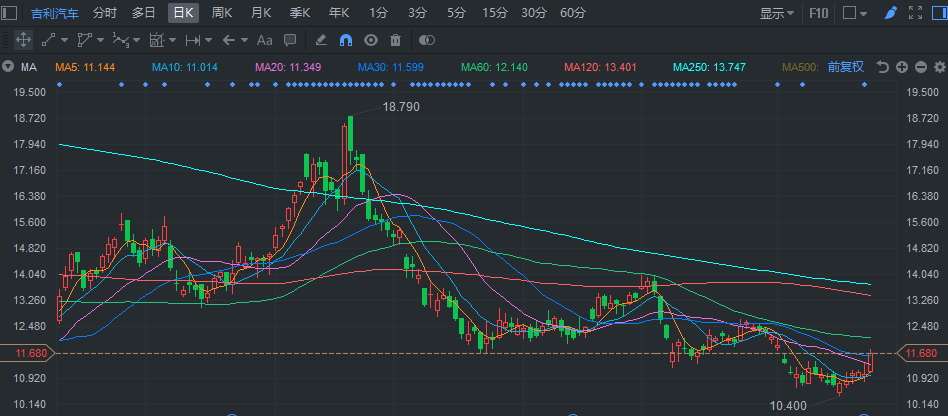Screen dimensions: 948x416
Task: Click the MA500 label
Action: click(x=800, y=67)
